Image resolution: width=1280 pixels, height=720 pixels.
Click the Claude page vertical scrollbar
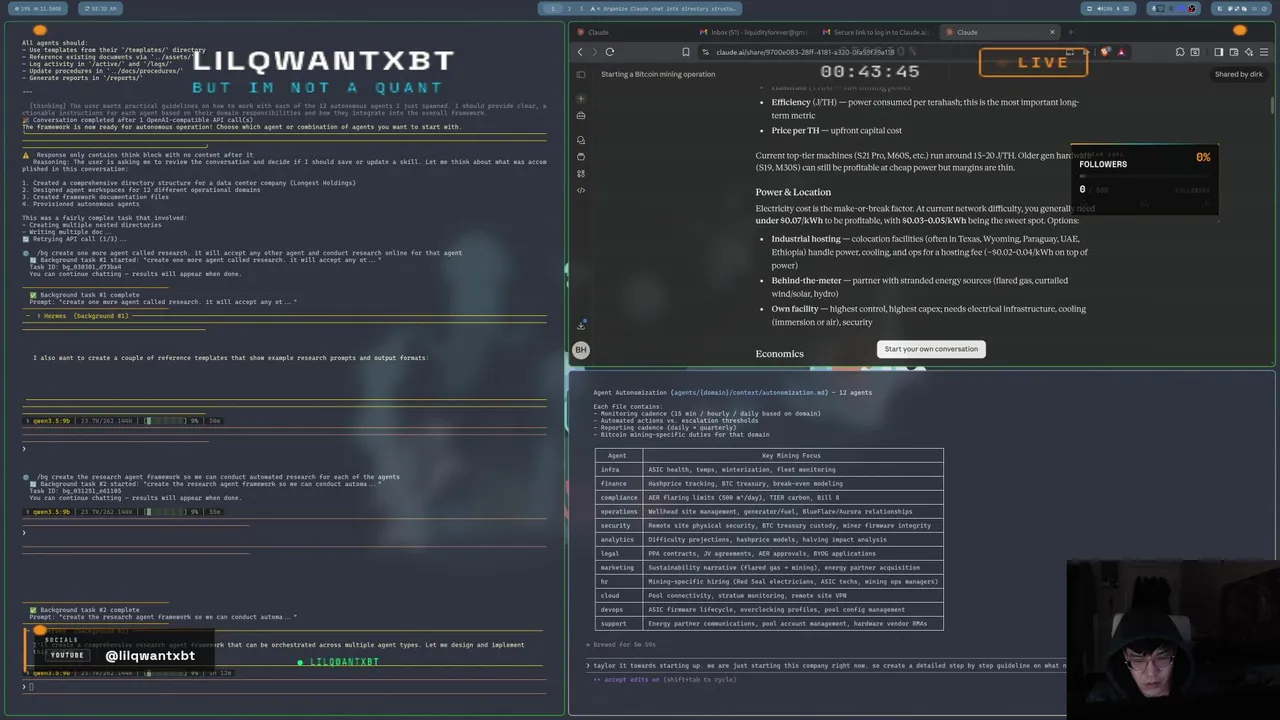pyautogui.click(x=1272, y=105)
